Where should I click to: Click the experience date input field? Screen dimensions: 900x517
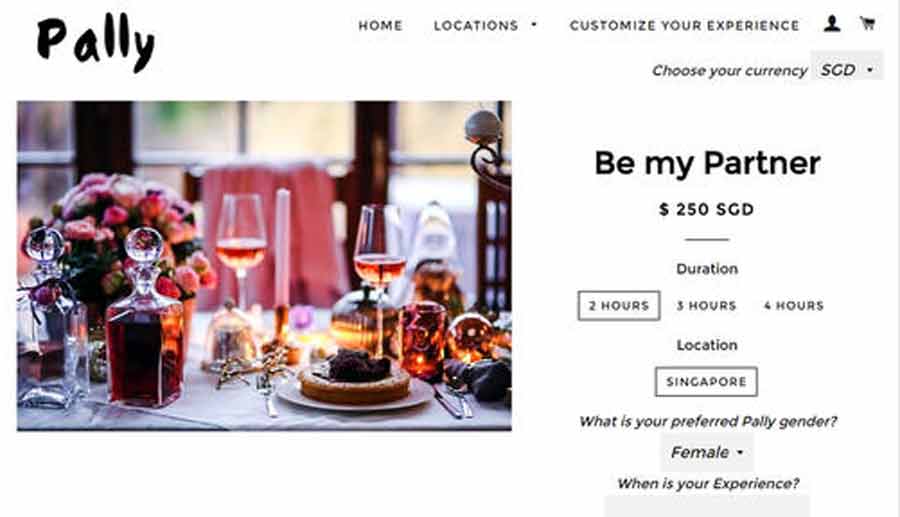tap(706, 506)
